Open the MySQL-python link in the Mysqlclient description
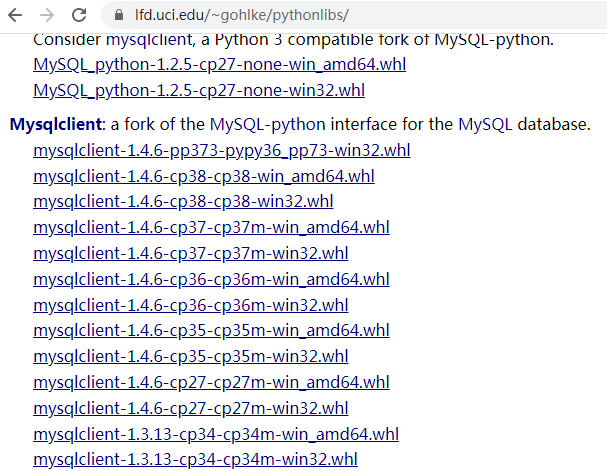 point(267,124)
